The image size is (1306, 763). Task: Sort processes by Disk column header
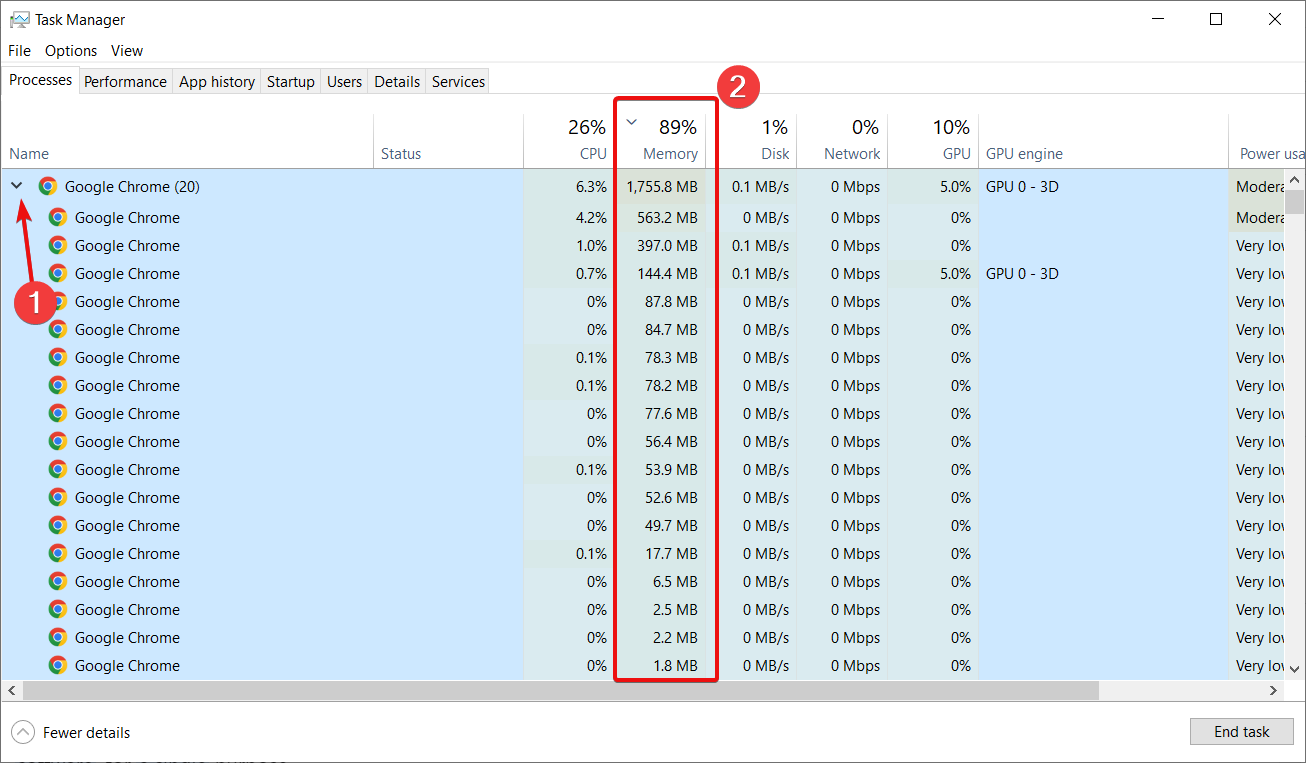point(752,141)
